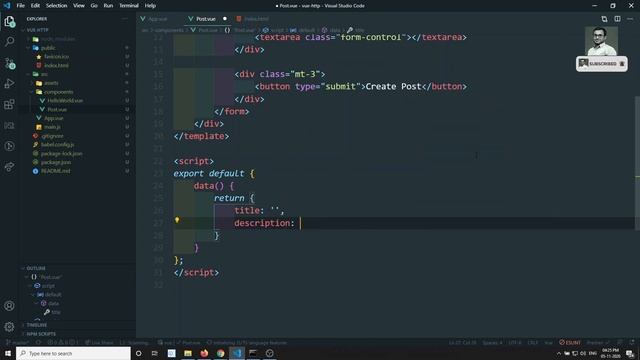Open package.json in the explorer
This screenshot has height=360, width=640.
point(56,162)
